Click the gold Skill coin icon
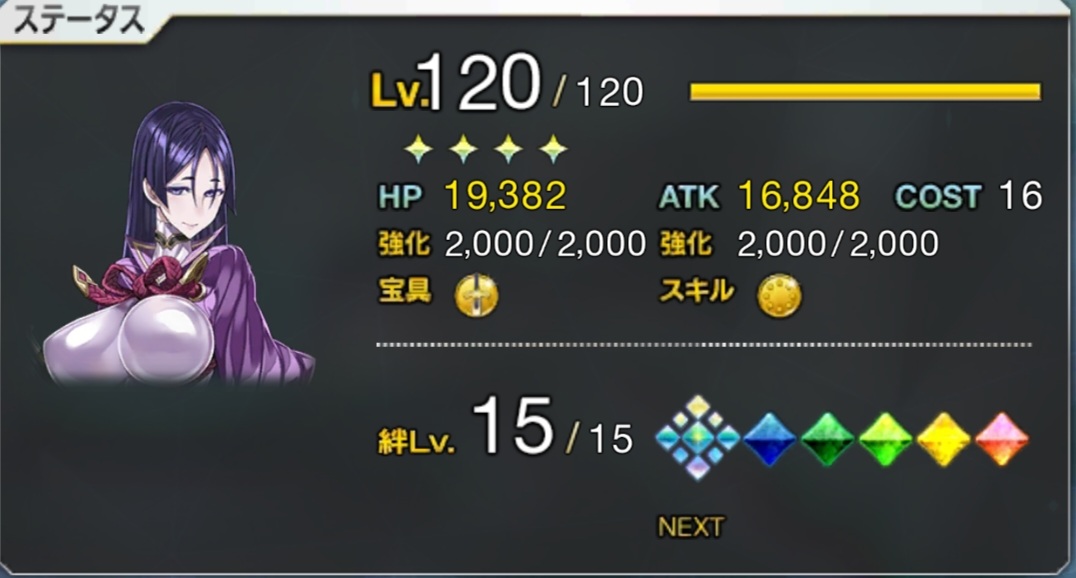The height and width of the screenshot is (578, 1076). [779, 296]
